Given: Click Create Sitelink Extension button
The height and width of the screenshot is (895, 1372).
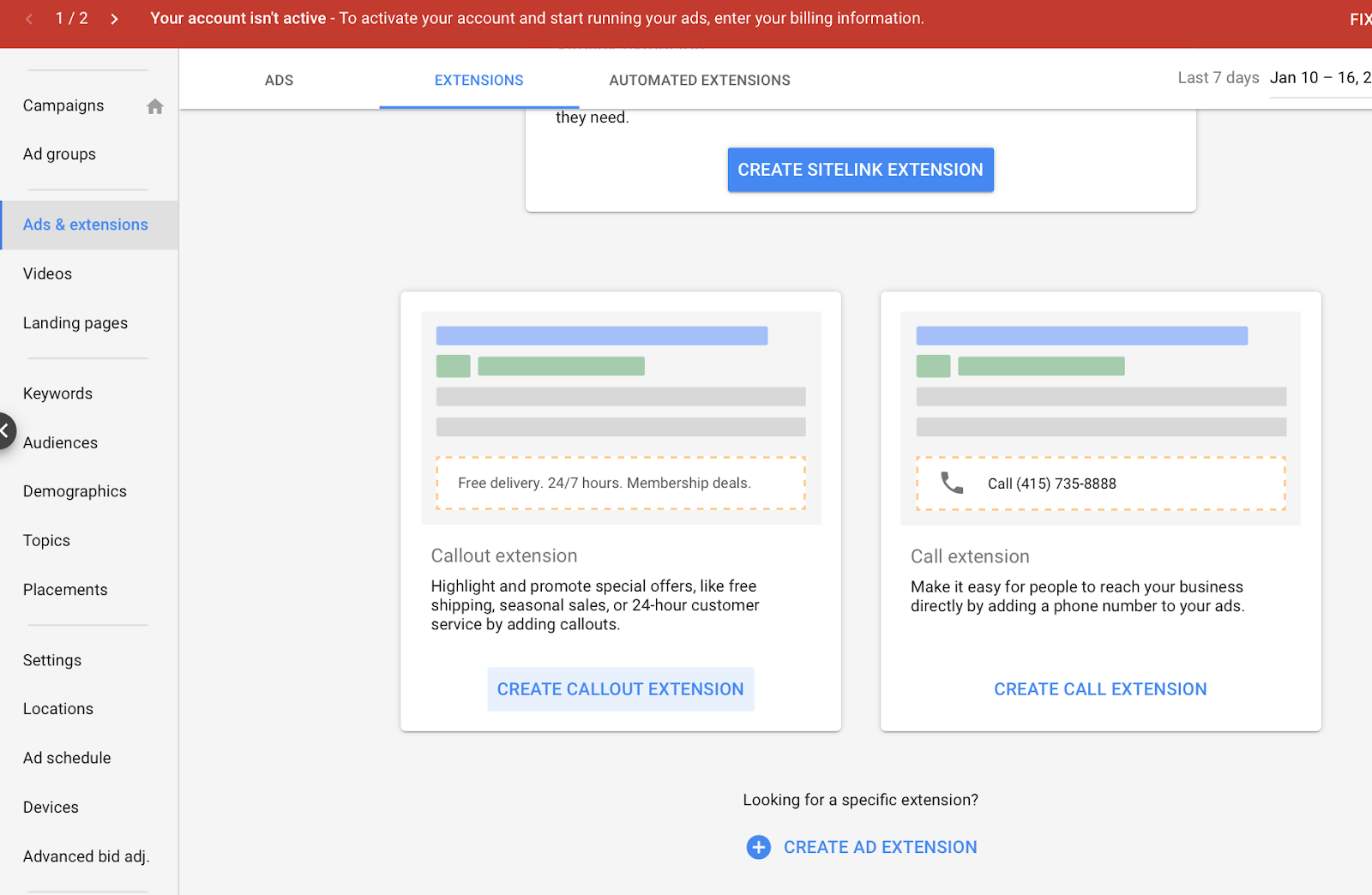Looking at the screenshot, I should [860, 170].
